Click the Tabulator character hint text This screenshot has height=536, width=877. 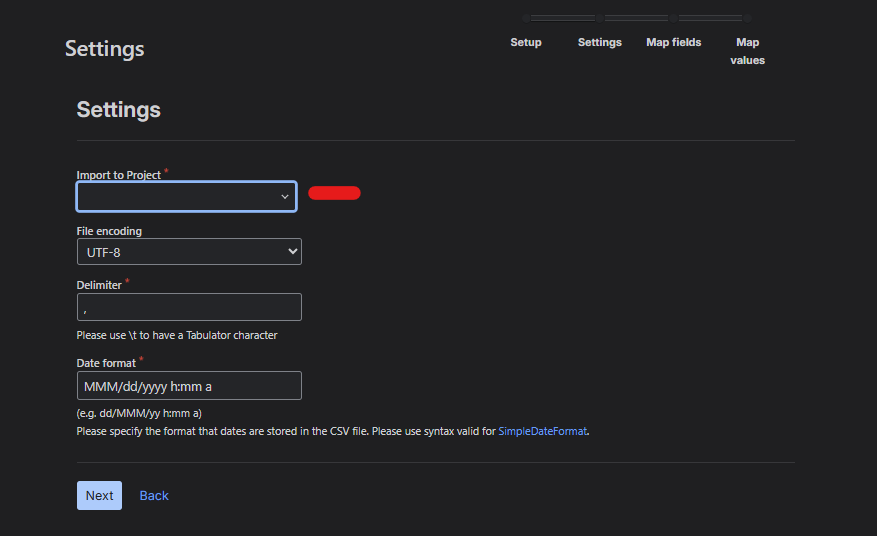[x=177, y=335]
